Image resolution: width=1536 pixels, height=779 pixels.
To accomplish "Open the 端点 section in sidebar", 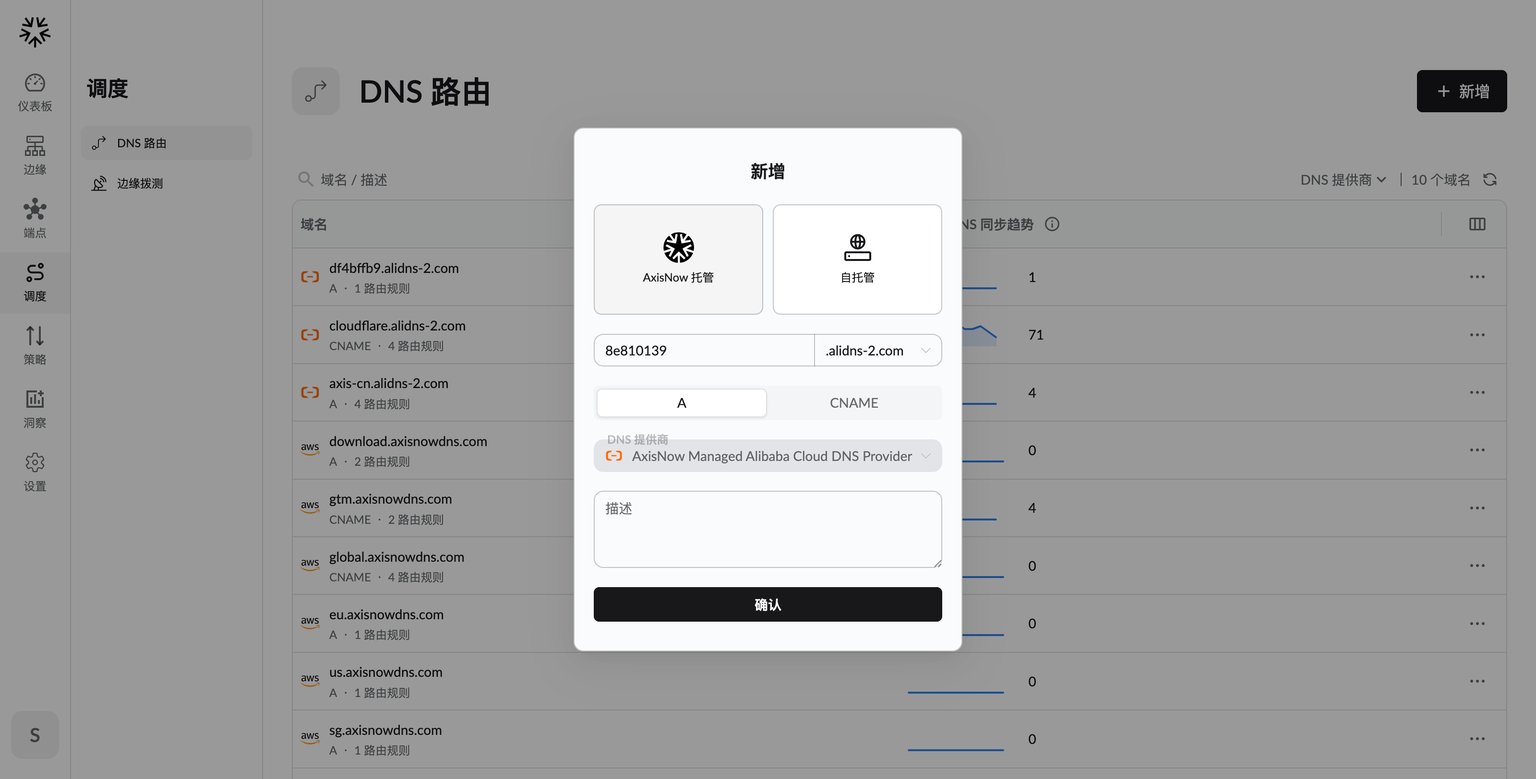I will click(35, 219).
